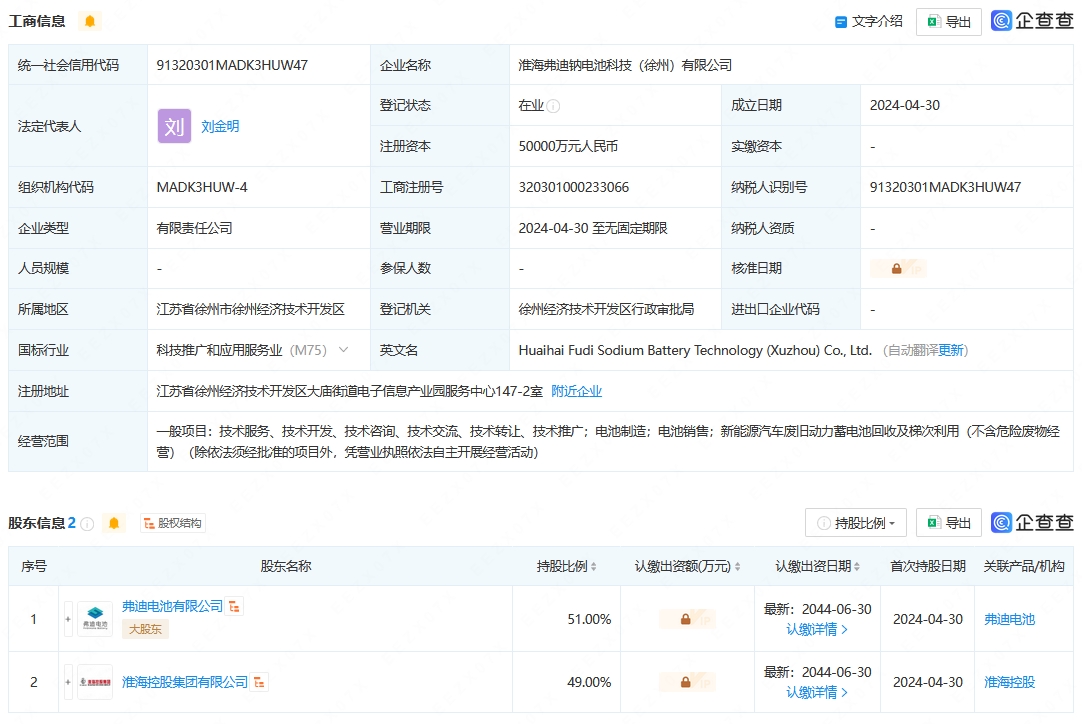The height and width of the screenshot is (724, 1082).
Task: Click the lock icon in 核准日期 row
Action: pyautogui.click(x=897, y=268)
